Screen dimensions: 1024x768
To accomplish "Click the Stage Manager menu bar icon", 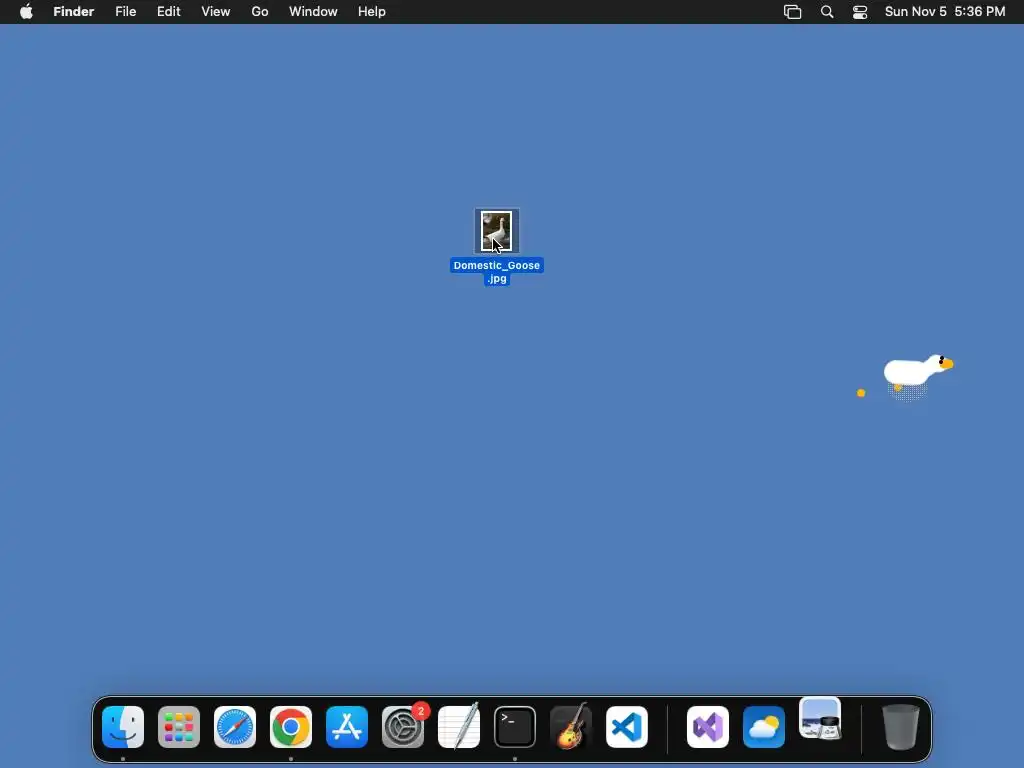I will tap(792, 12).
